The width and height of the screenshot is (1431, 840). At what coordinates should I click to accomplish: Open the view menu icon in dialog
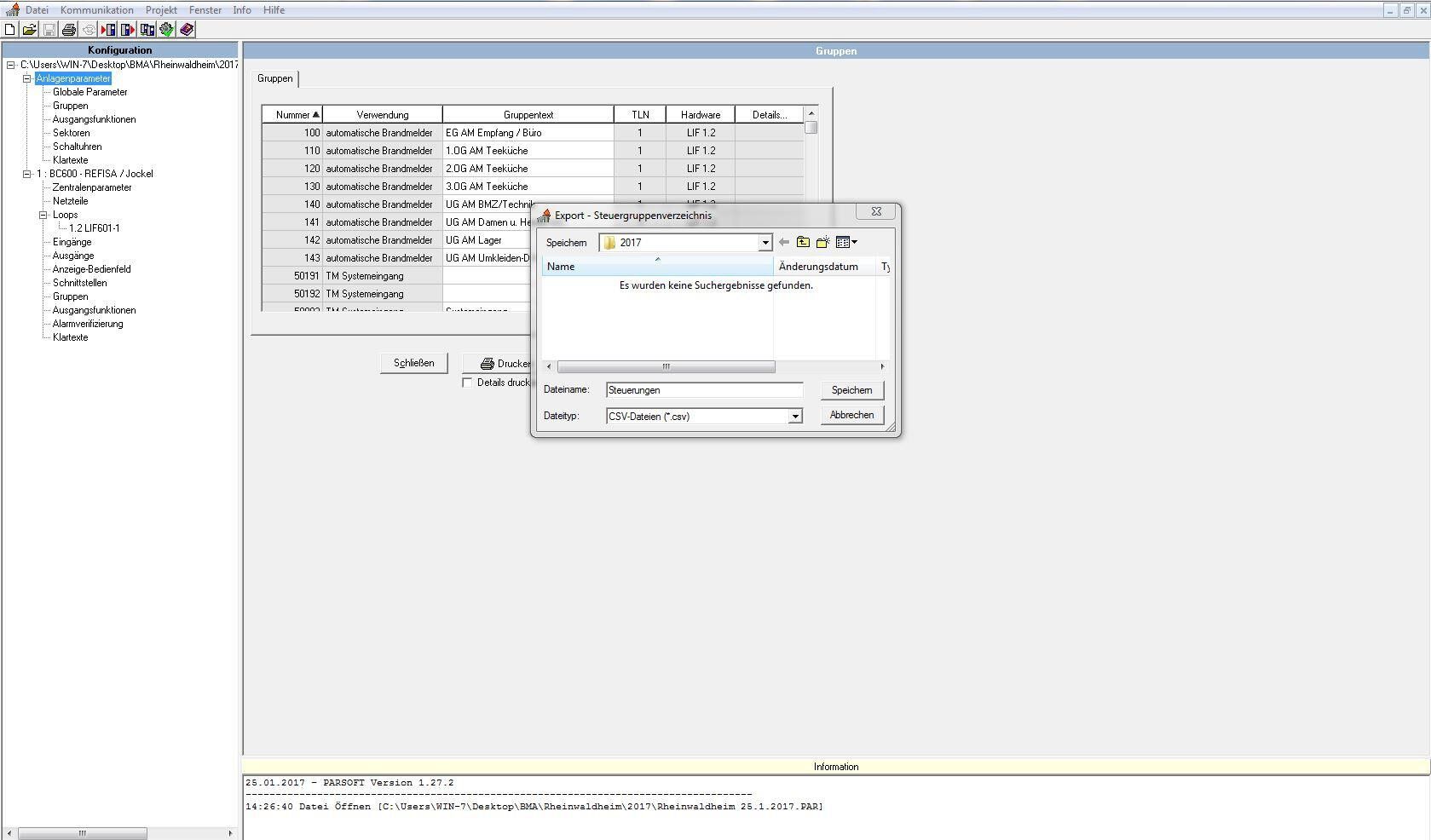coord(846,243)
